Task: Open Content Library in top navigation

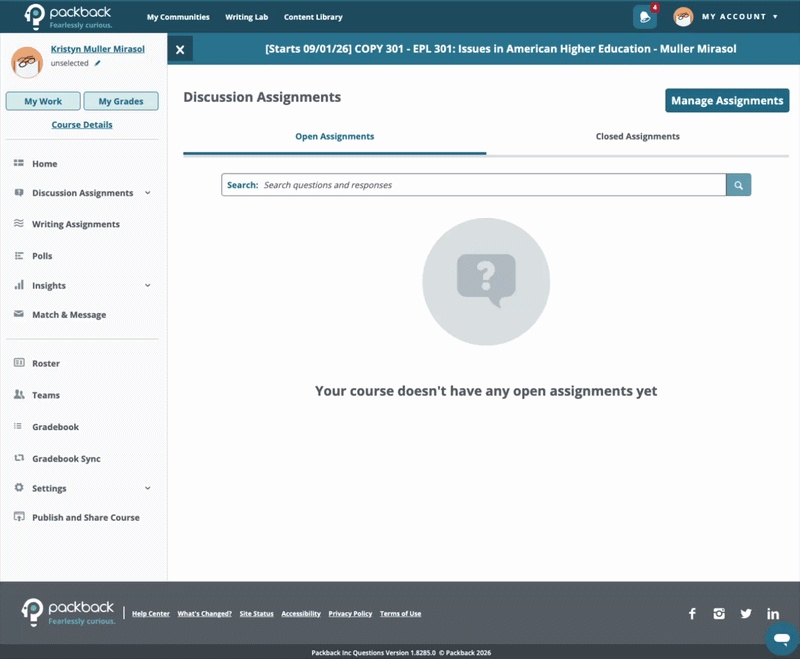Action: (313, 17)
